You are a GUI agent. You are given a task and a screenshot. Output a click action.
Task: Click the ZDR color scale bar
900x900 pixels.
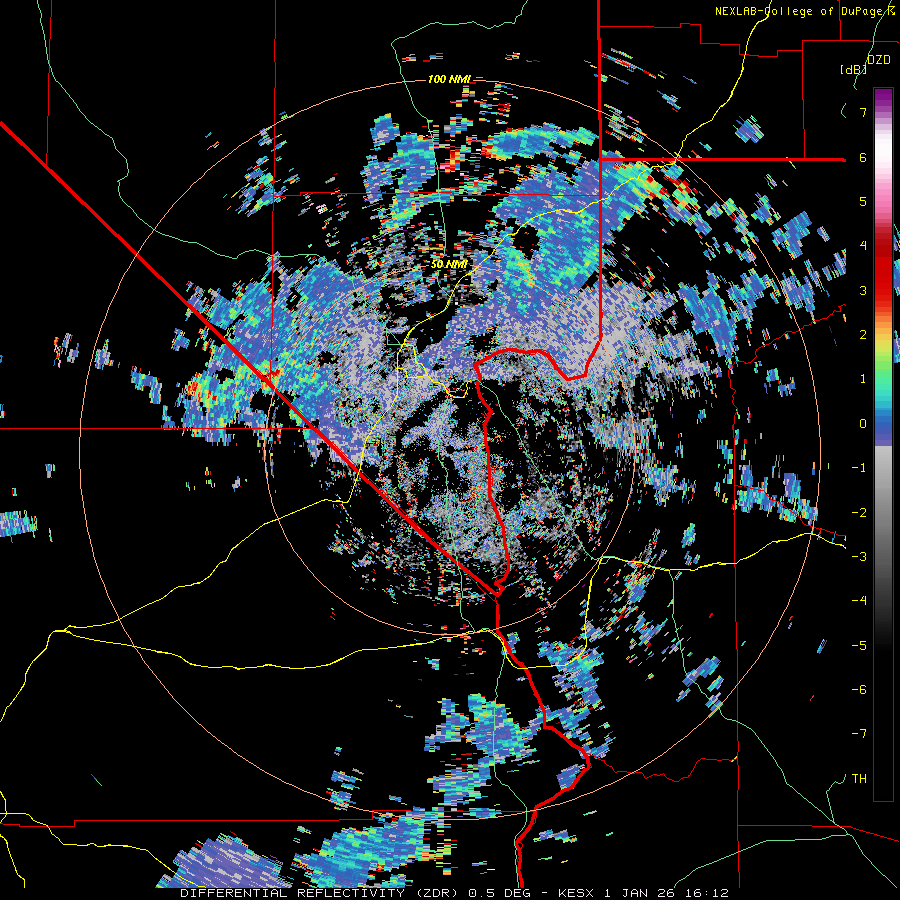coord(883,444)
